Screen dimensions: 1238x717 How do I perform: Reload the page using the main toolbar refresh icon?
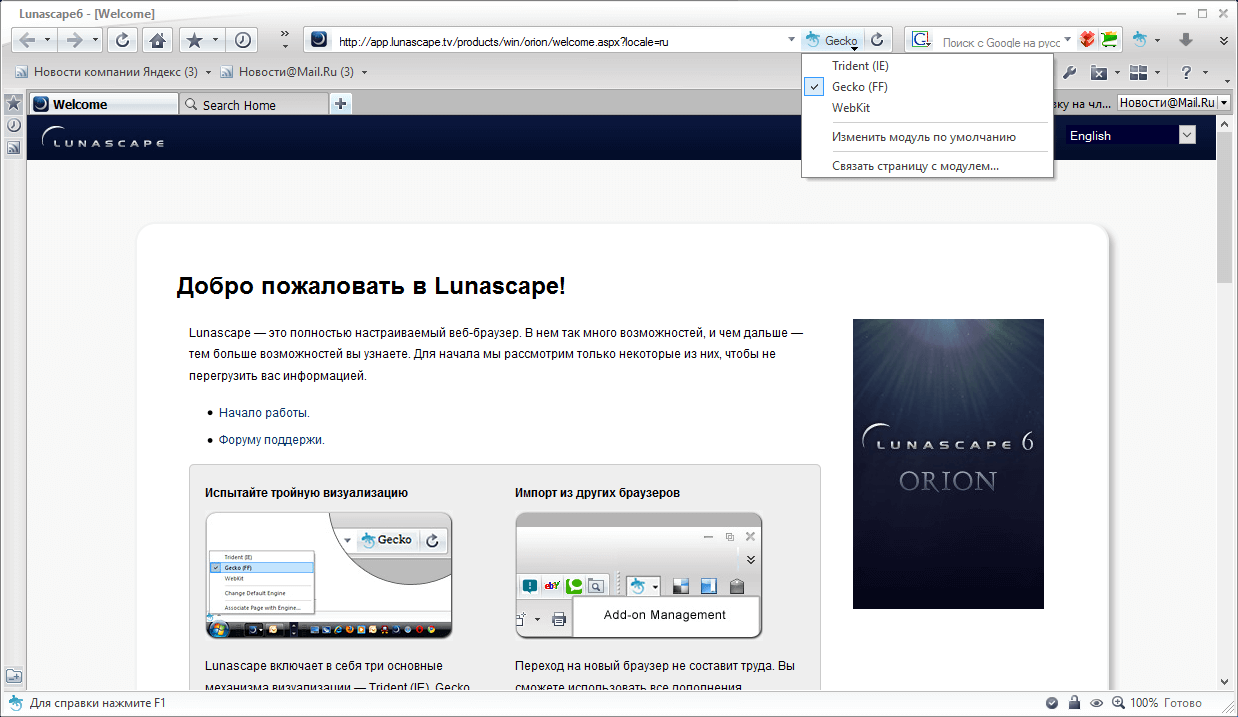[x=122, y=40]
